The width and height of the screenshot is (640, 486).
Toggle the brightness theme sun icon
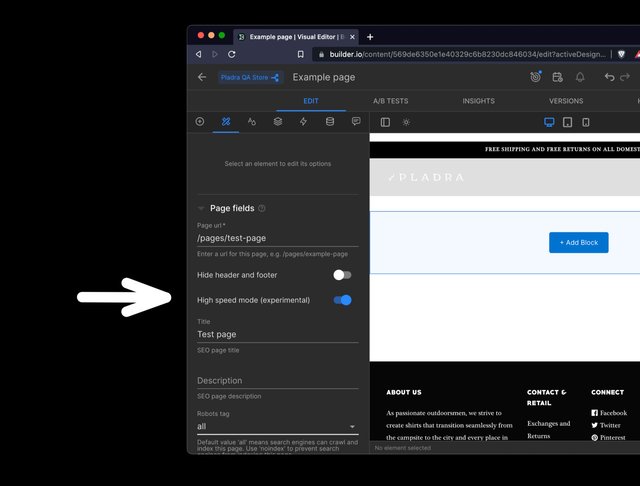point(406,122)
